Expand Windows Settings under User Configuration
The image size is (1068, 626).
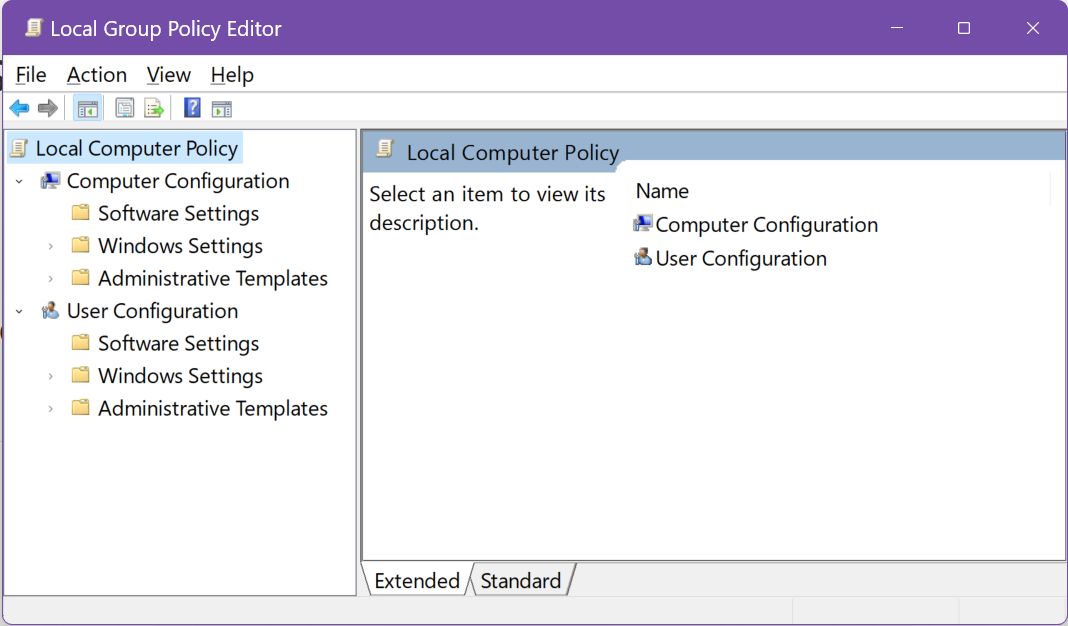(50, 376)
